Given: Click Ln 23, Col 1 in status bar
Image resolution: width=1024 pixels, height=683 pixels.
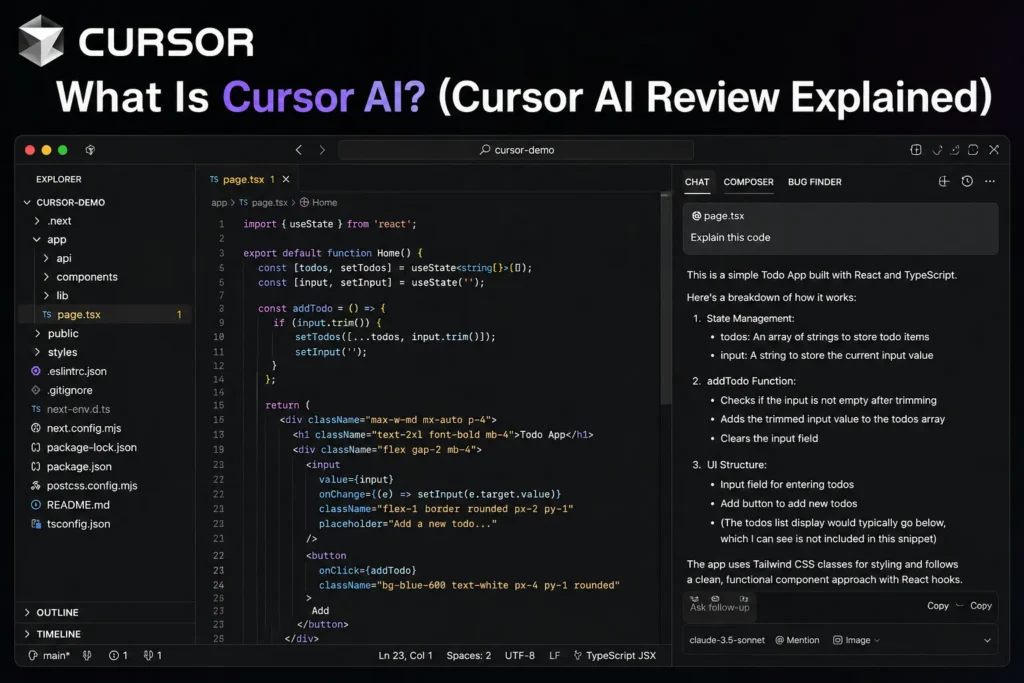Looking at the screenshot, I should tap(406, 655).
